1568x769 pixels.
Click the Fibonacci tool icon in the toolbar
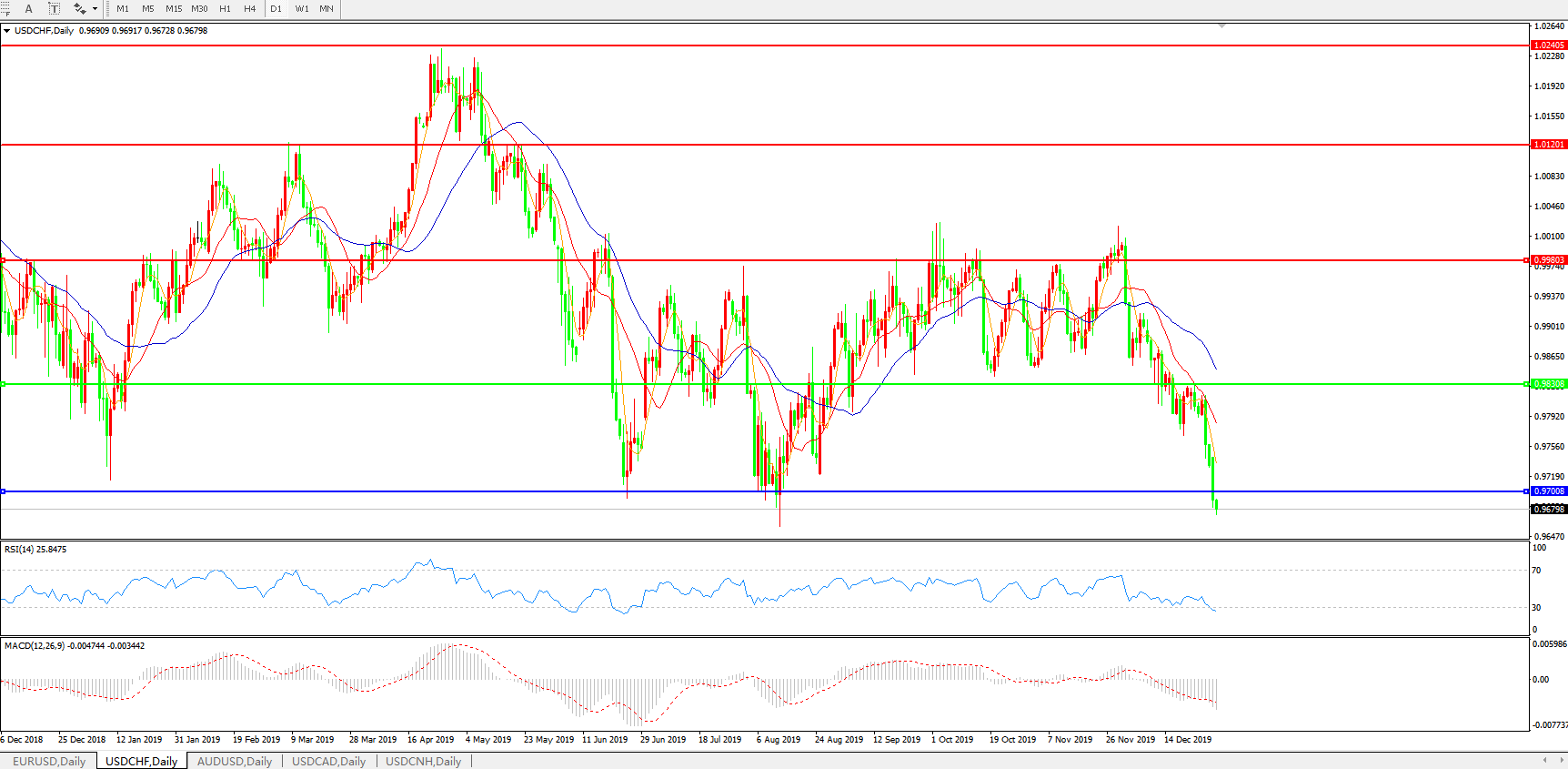point(5,8)
